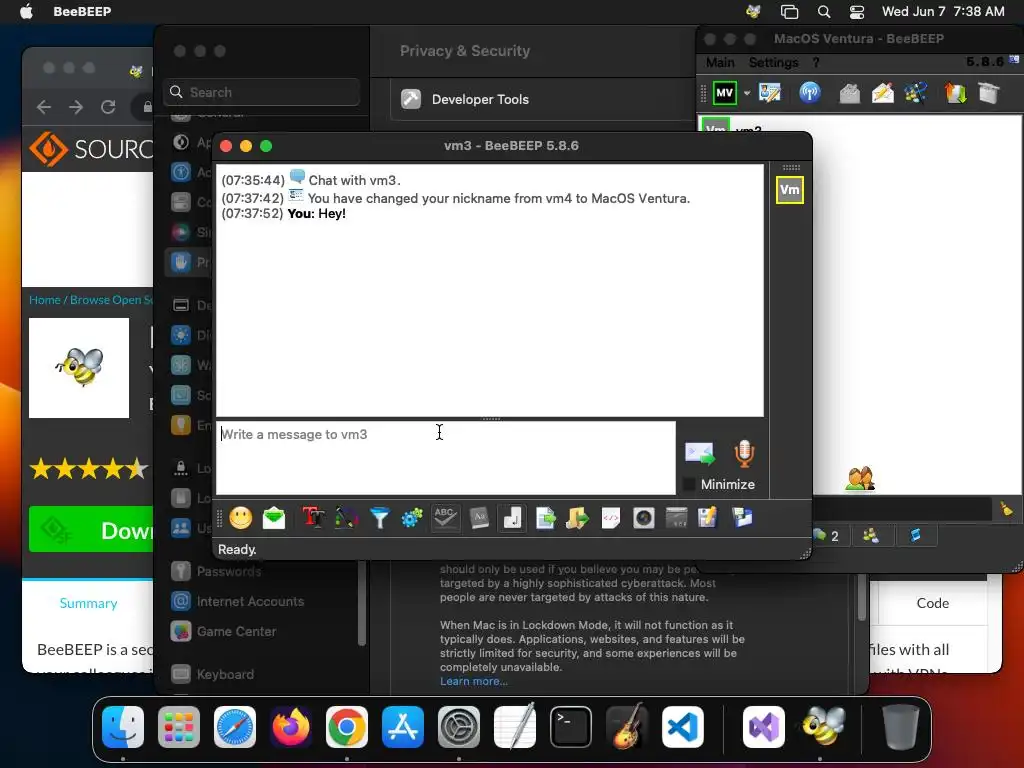Open the Code tab on SourceForge page

tap(933, 603)
